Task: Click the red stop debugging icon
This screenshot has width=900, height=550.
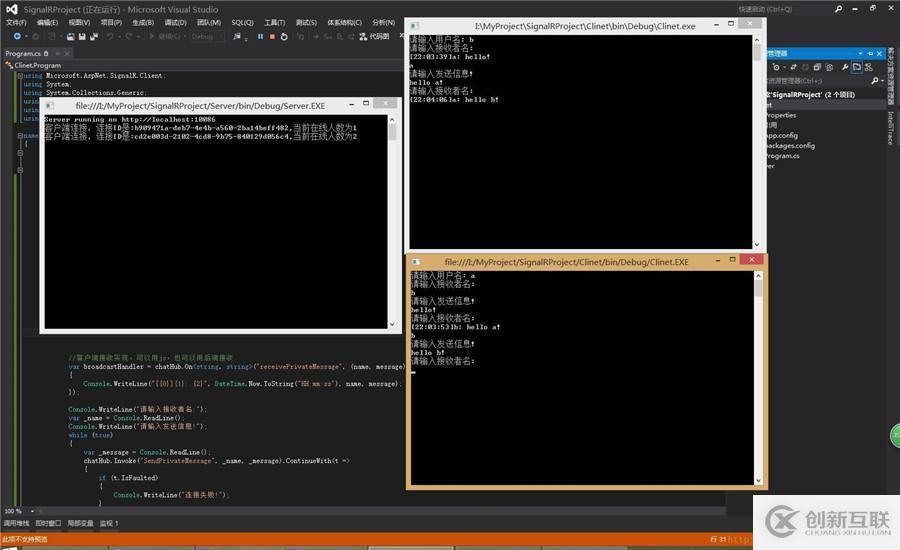Action: [x=272, y=36]
